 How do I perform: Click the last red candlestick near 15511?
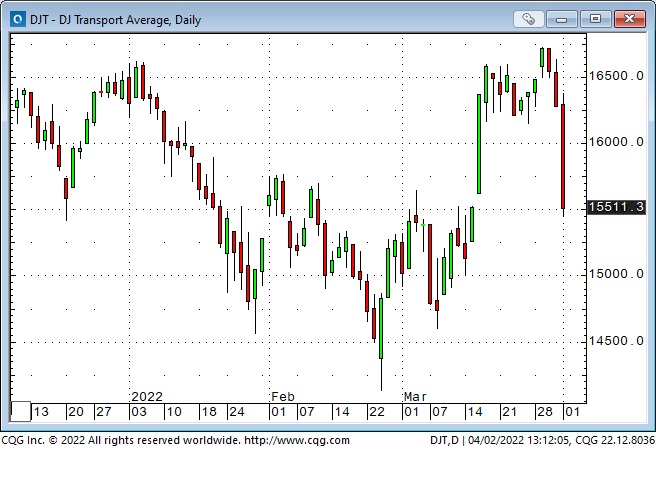pyautogui.click(x=563, y=156)
